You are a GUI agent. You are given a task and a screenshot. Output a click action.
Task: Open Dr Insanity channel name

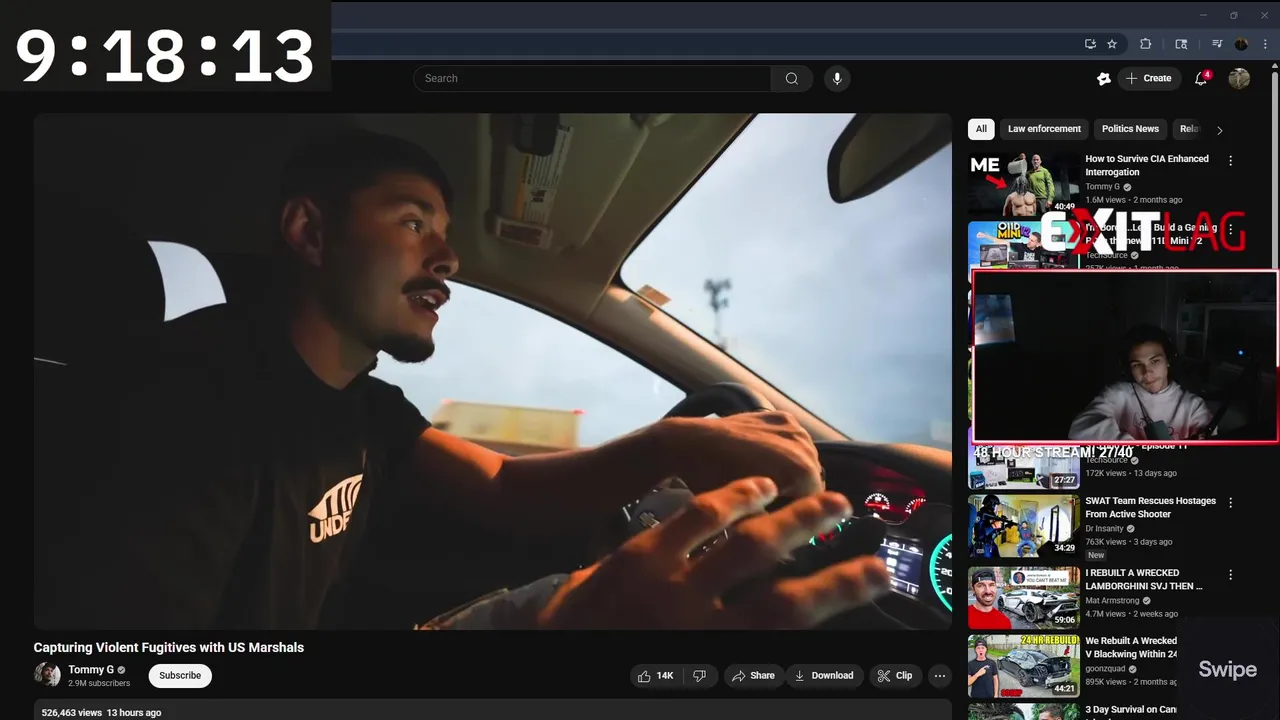[x=1104, y=529]
